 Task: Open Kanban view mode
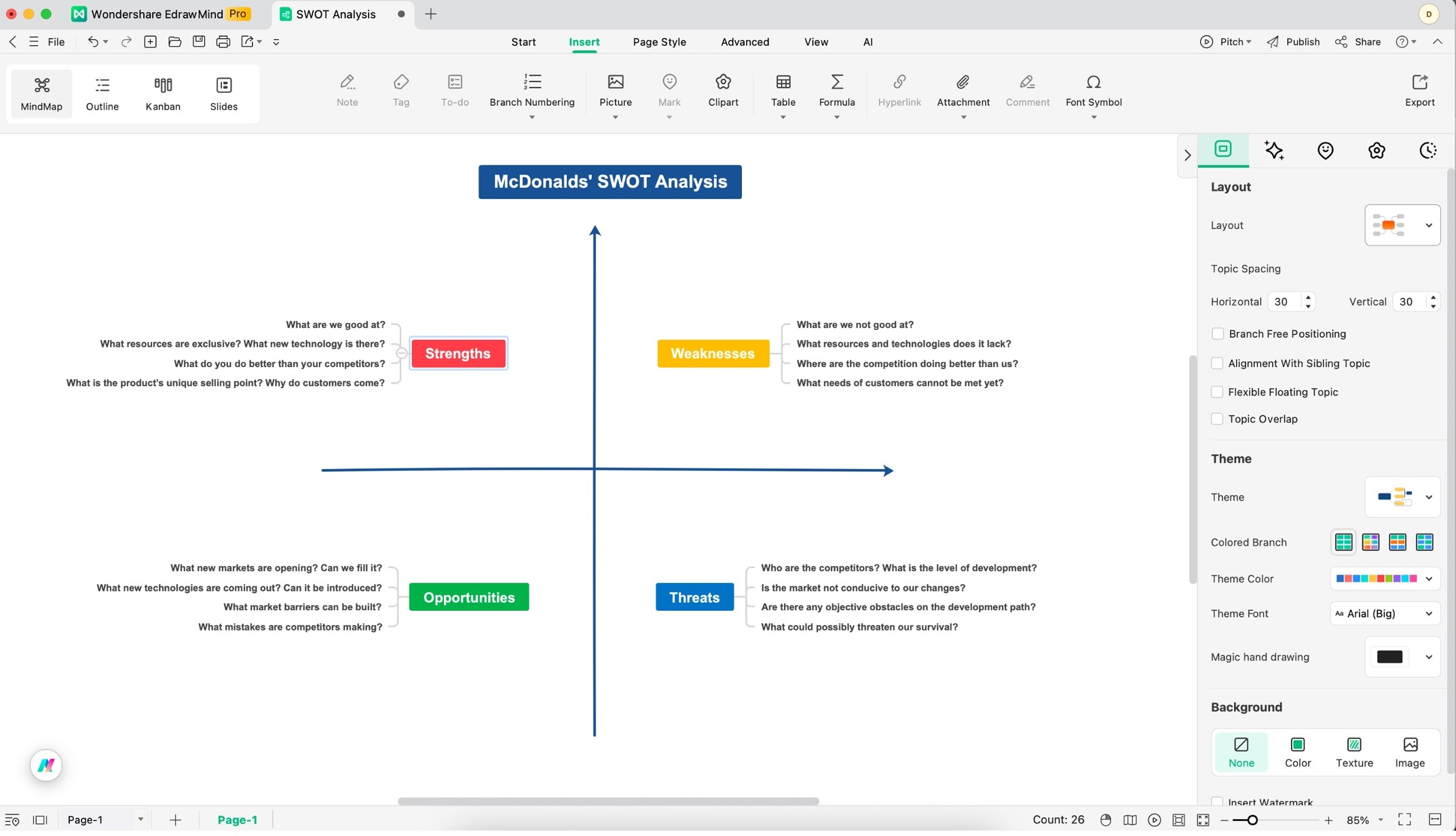point(163,94)
